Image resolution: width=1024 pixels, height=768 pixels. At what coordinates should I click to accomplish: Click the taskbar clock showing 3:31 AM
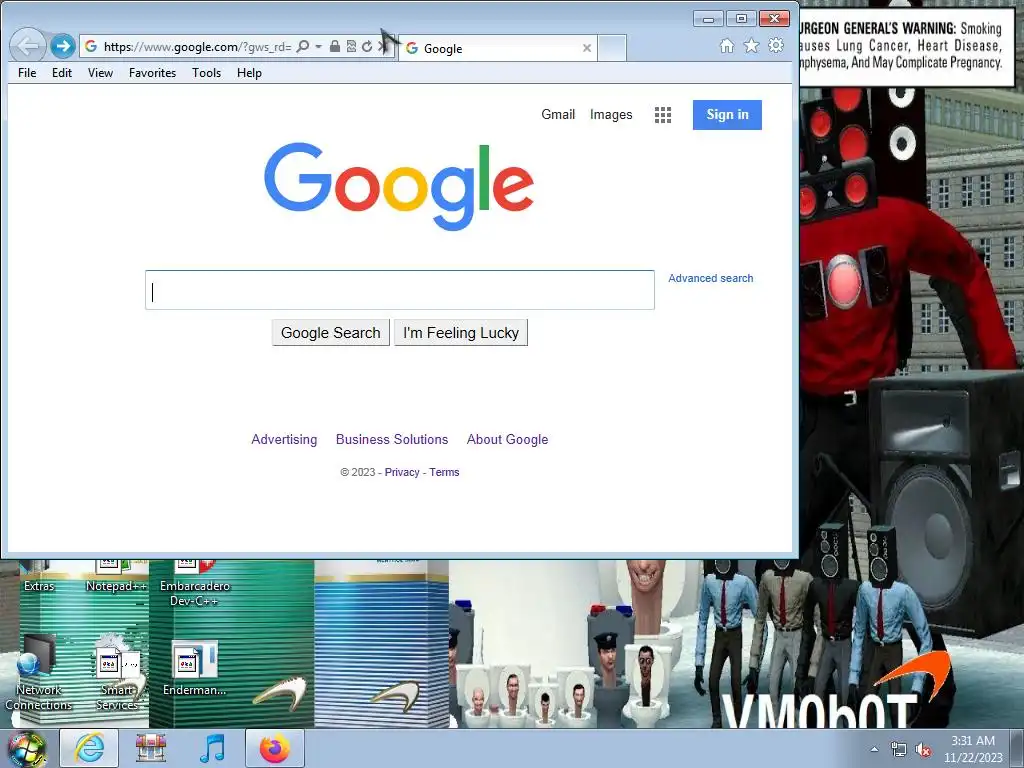pyautogui.click(x=972, y=749)
